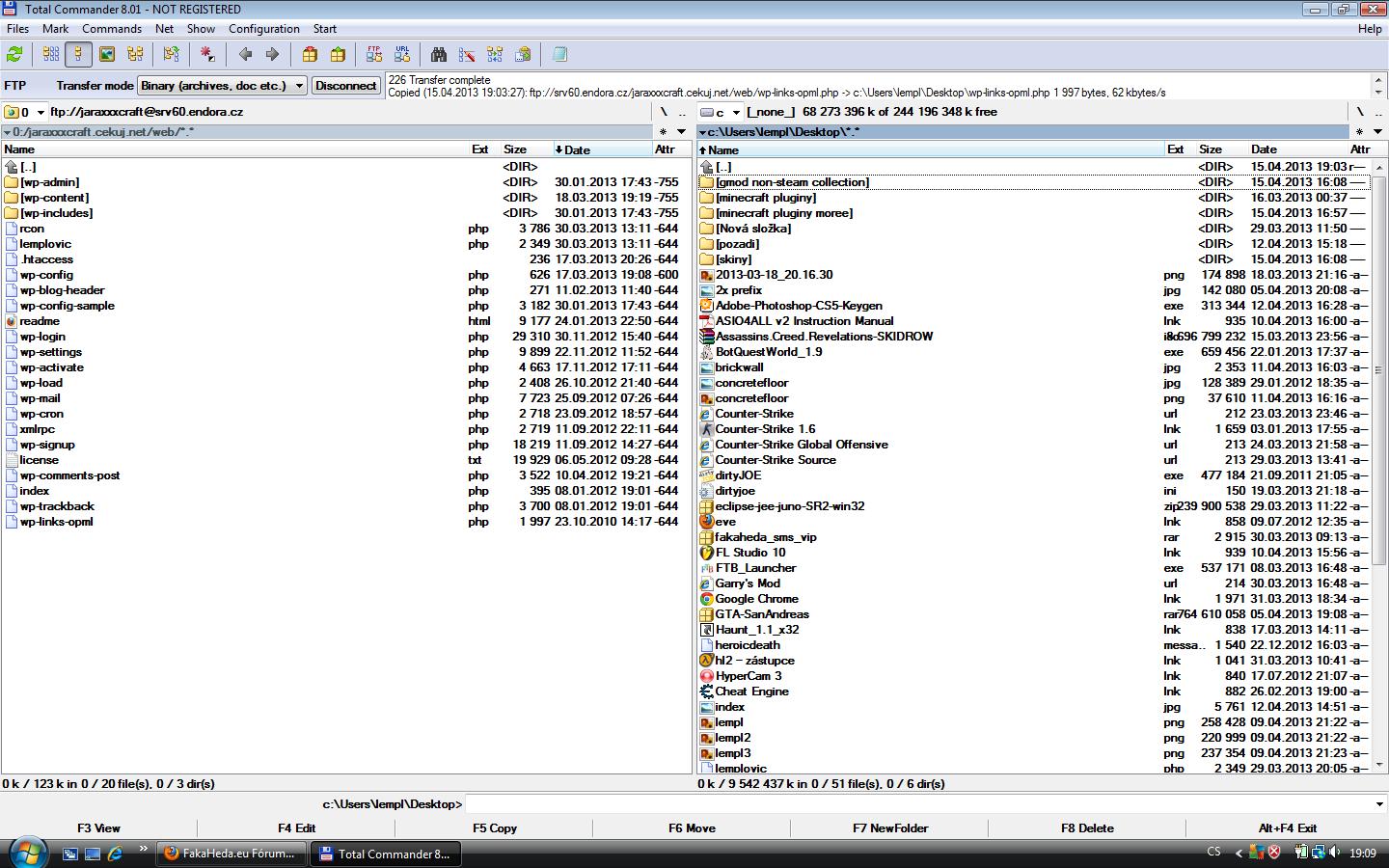This screenshot has width=1389, height=868.
Task: Open right panel drive dropdown showing c
Action: 720,112
